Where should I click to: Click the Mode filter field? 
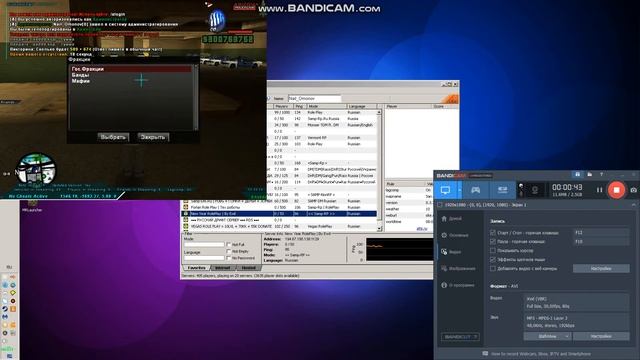[x=204, y=244]
